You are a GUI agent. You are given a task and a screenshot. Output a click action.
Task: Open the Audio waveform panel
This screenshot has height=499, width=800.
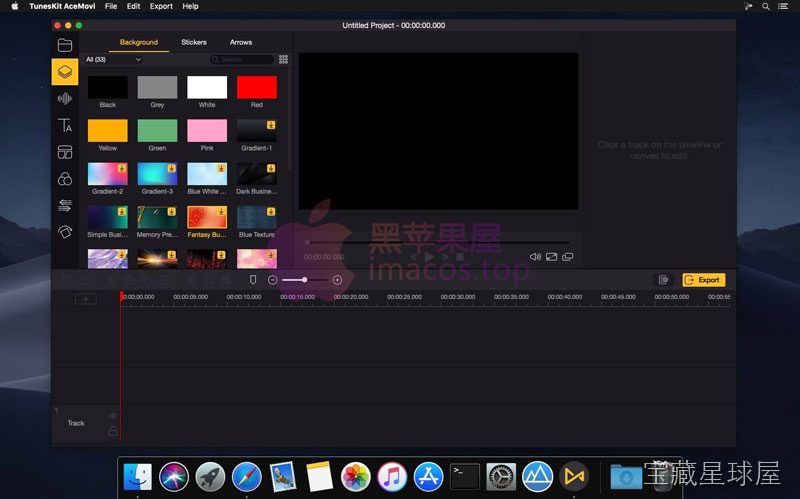[x=65, y=98]
